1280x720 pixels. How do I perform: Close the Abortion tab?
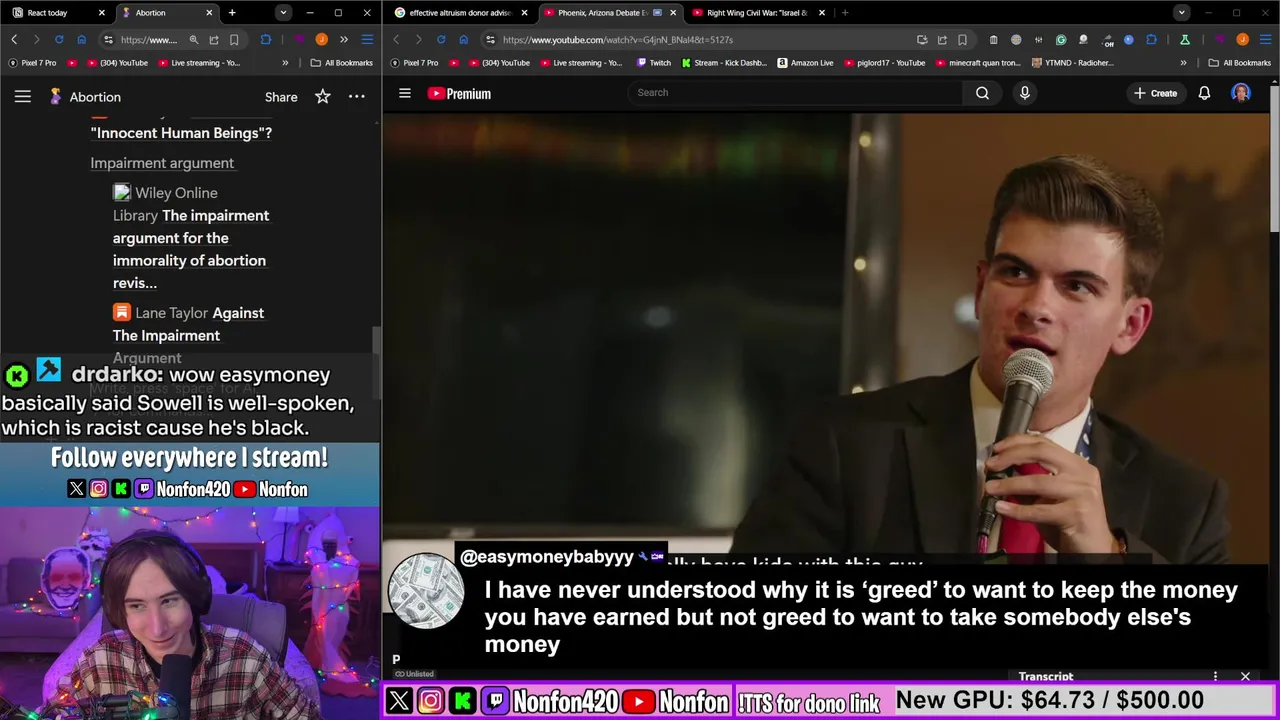[209, 13]
